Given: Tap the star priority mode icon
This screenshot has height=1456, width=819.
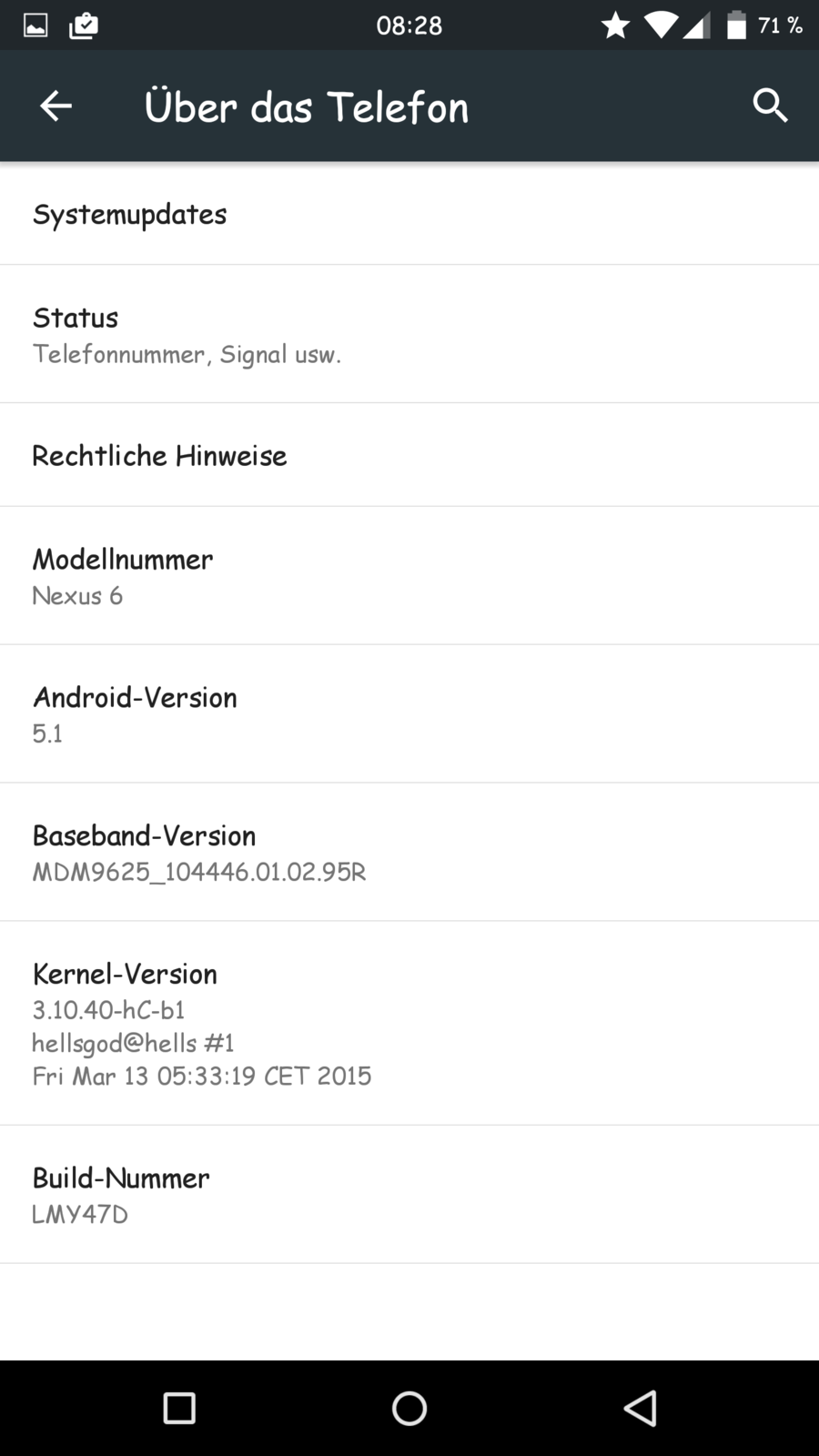Looking at the screenshot, I should 615,25.
